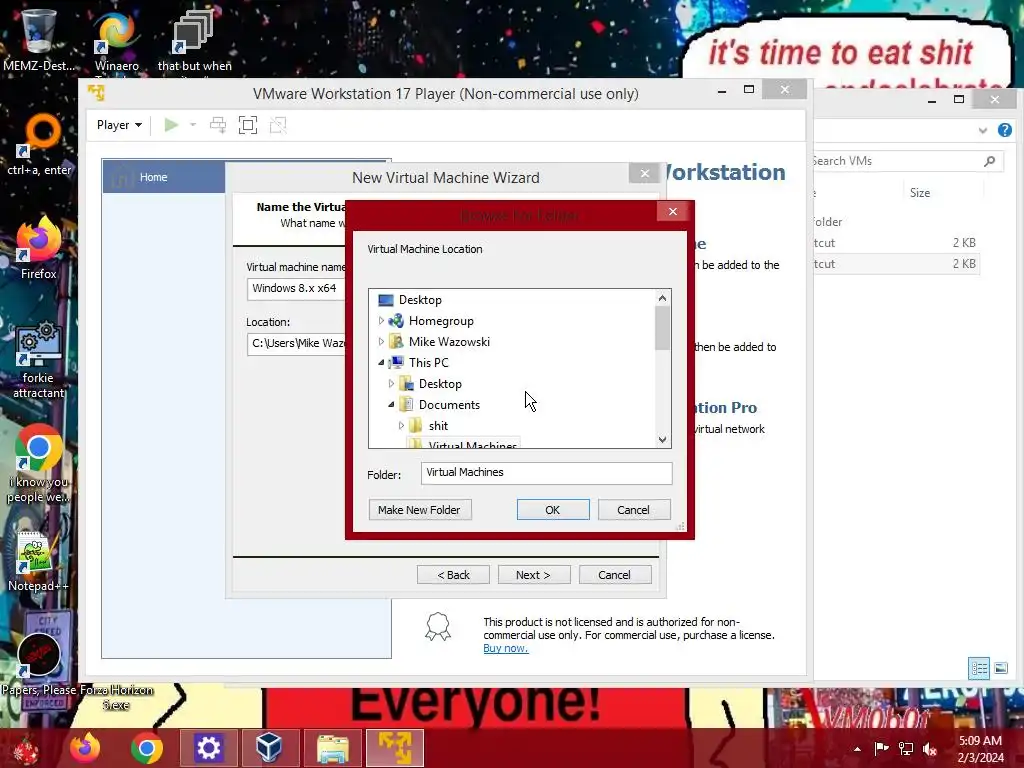Sort by Size column header
Image resolution: width=1024 pixels, height=768 pixels.
920,193
